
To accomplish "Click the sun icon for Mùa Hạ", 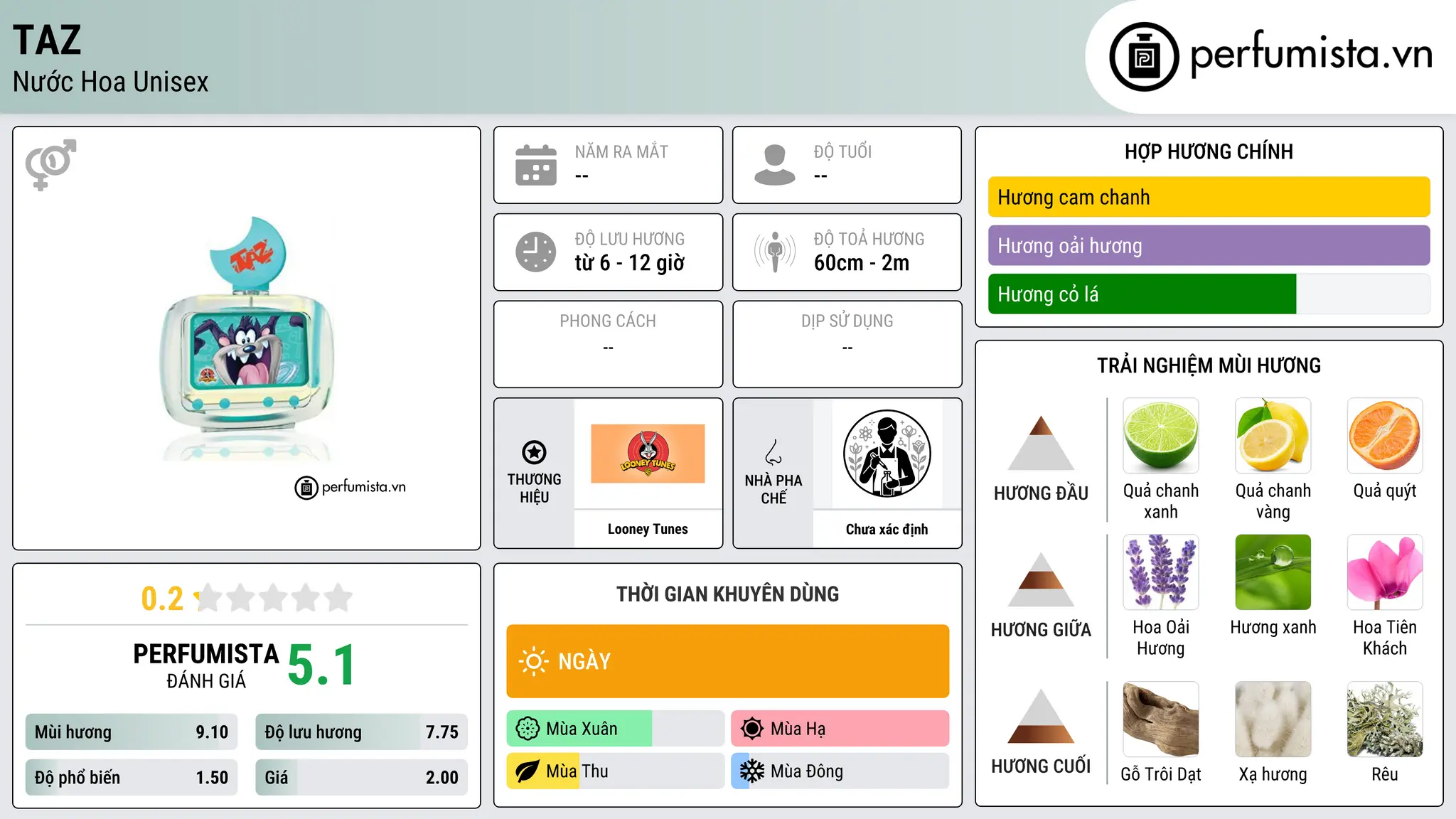I will [x=752, y=729].
